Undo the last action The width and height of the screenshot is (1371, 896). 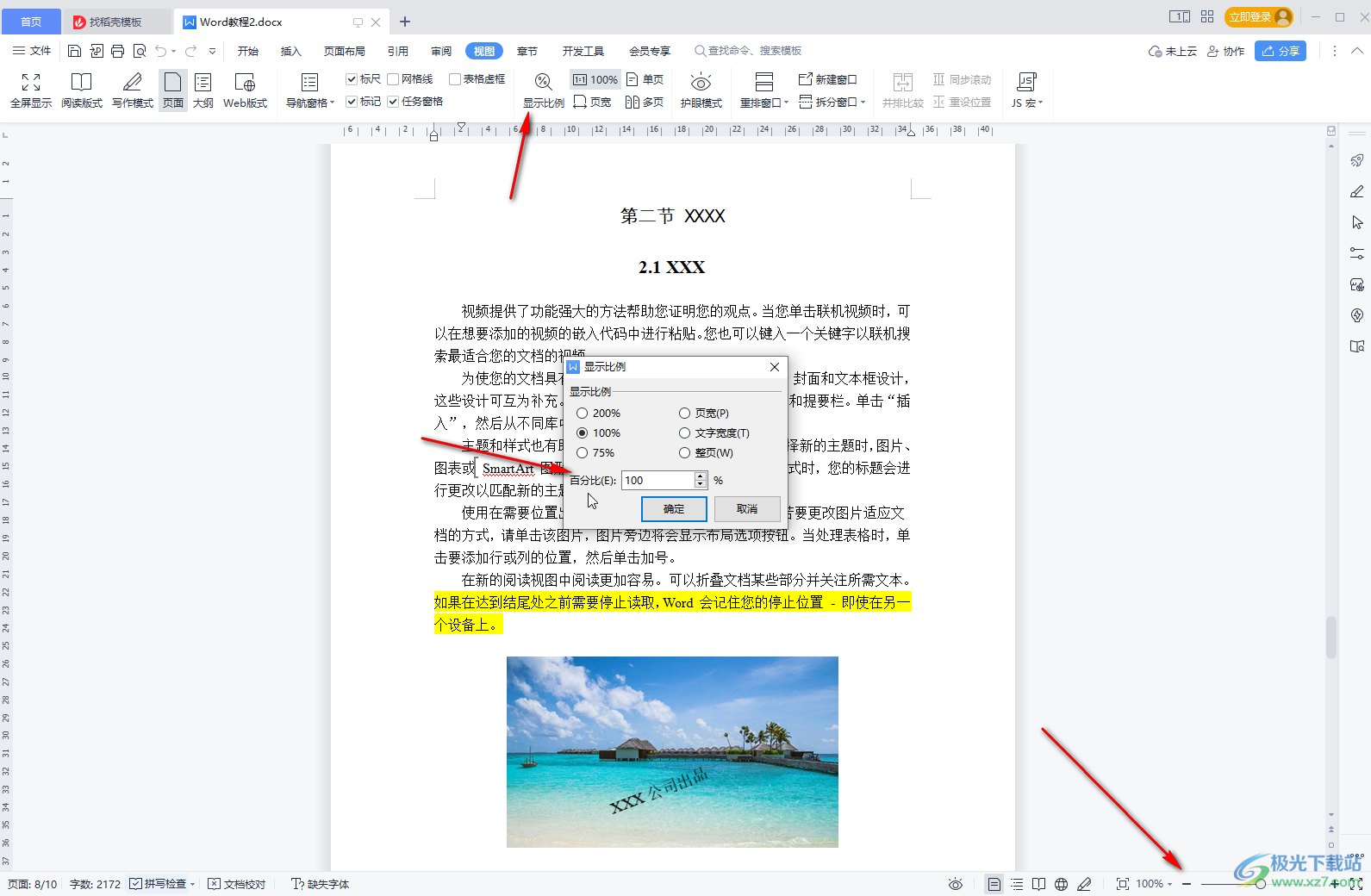click(x=161, y=51)
